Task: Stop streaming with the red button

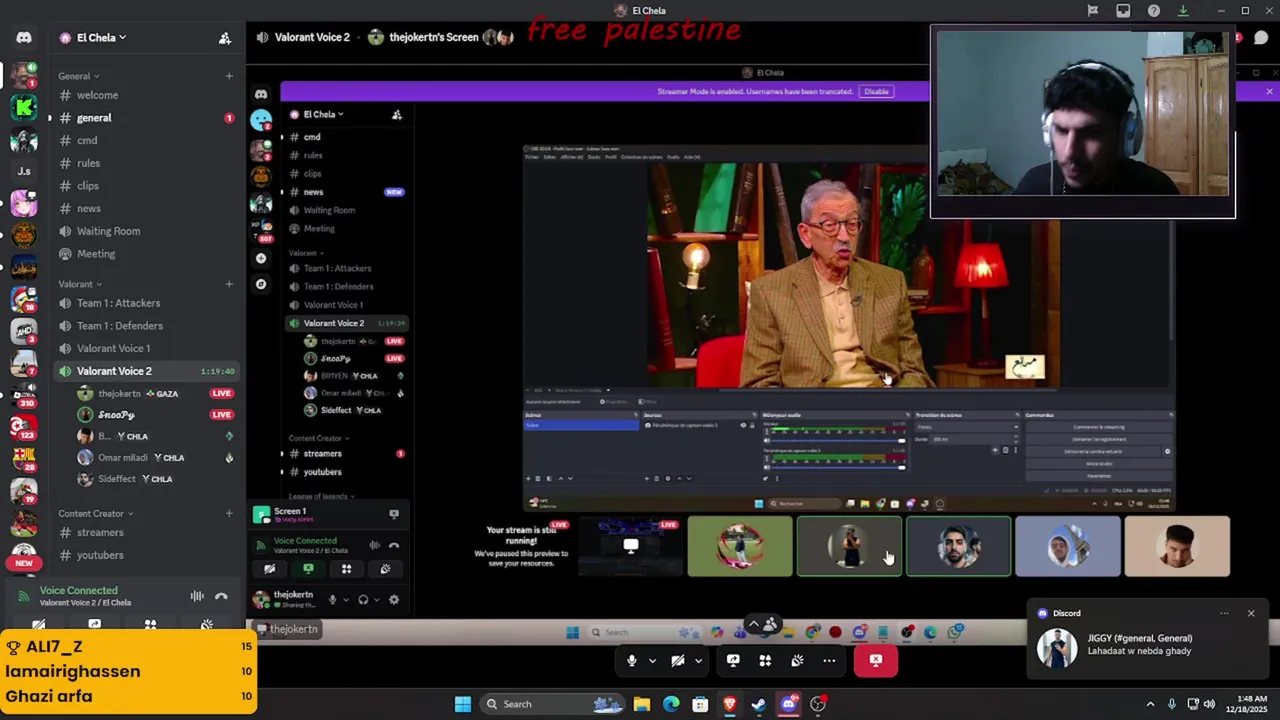Action: (x=876, y=660)
